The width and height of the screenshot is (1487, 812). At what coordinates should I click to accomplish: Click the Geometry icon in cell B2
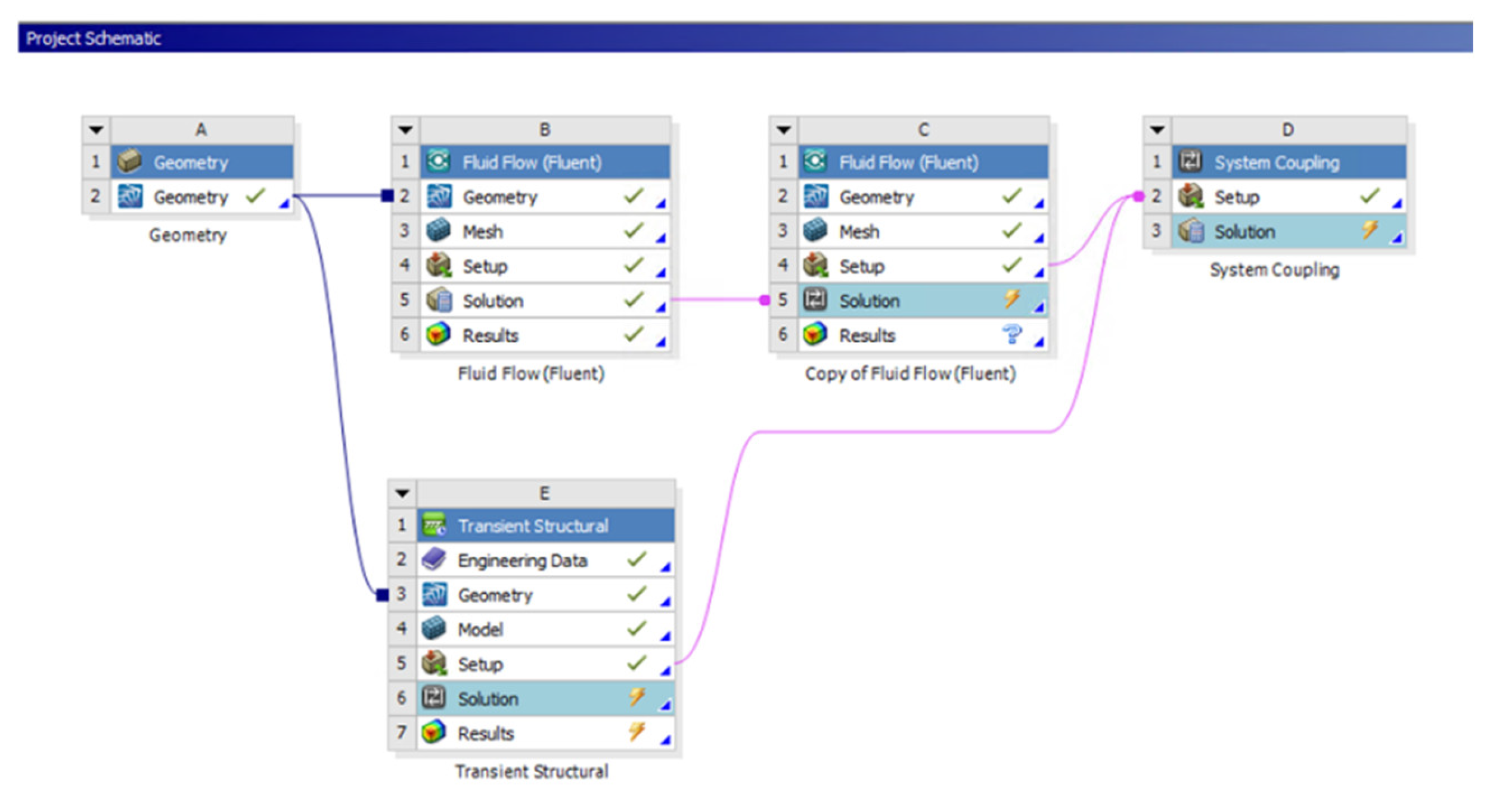(439, 196)
